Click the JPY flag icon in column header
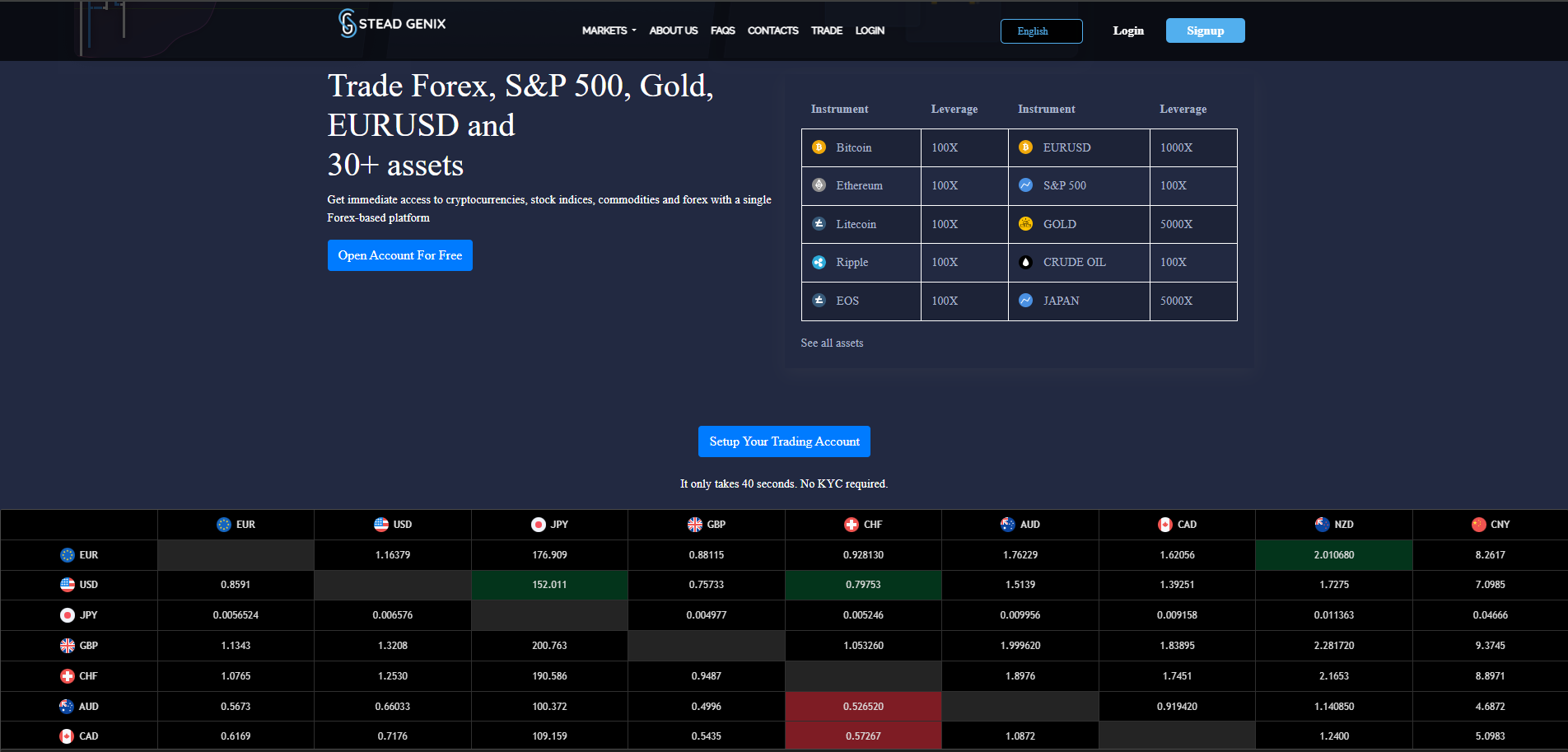This screenshot has height=752, width=1568. (x=539, y=525)
